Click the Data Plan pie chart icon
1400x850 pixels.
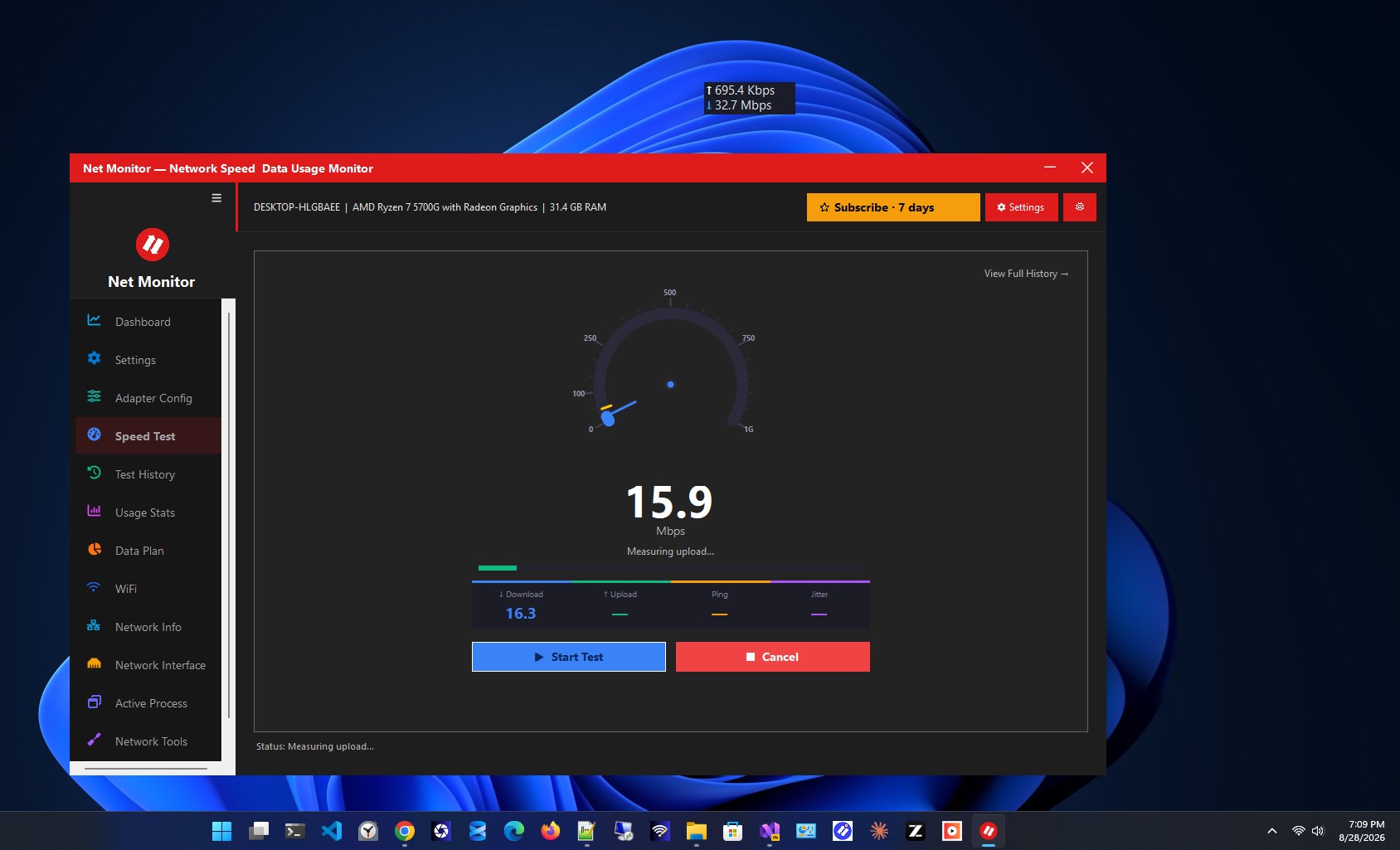click(x=95, y=549)
